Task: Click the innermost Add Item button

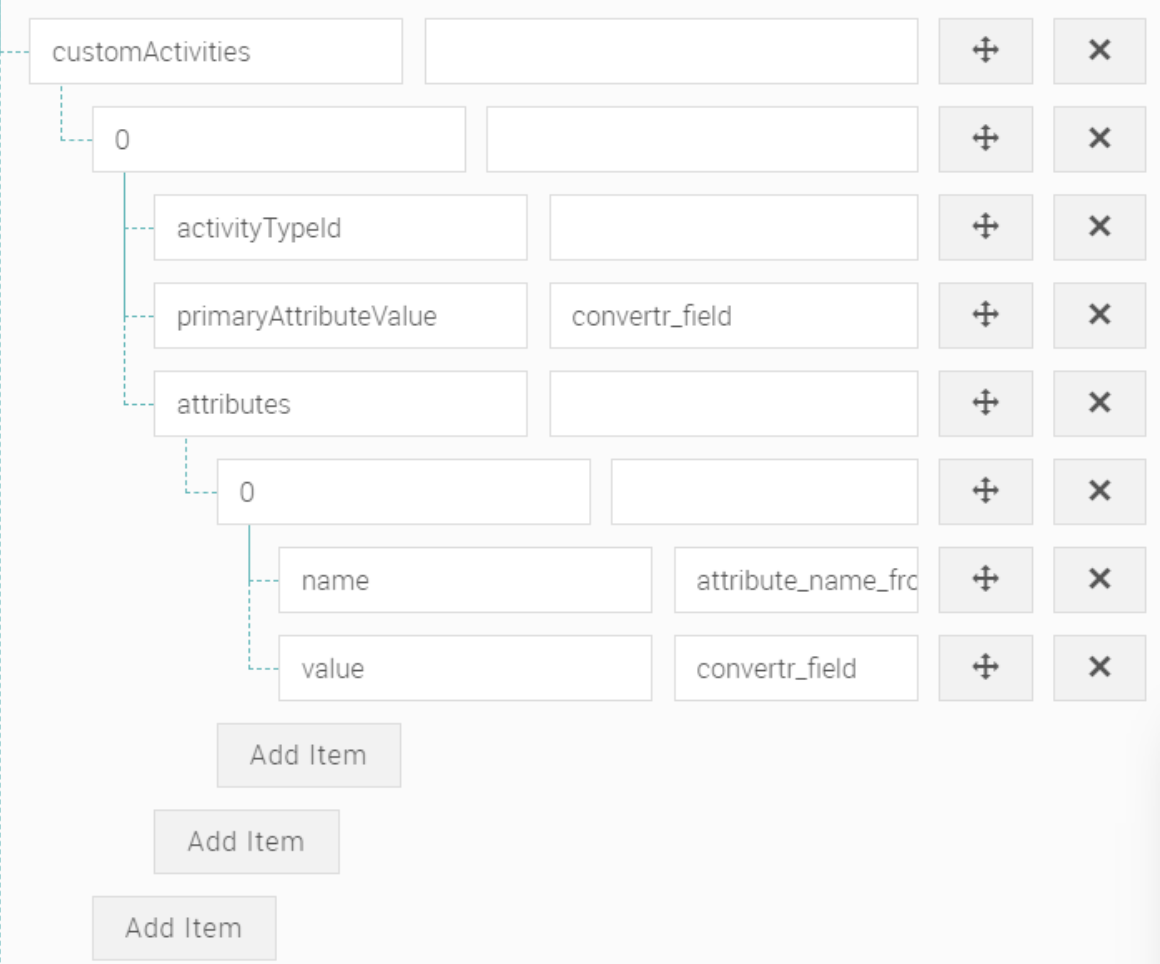Action: tap(308, 755)
